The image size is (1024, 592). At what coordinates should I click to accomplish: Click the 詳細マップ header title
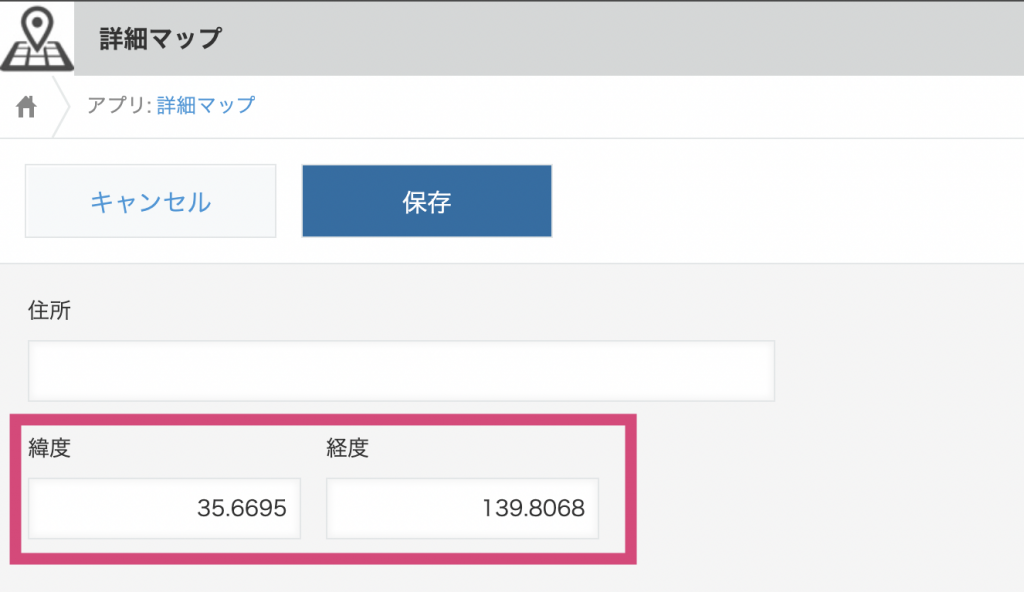[161, 39]
